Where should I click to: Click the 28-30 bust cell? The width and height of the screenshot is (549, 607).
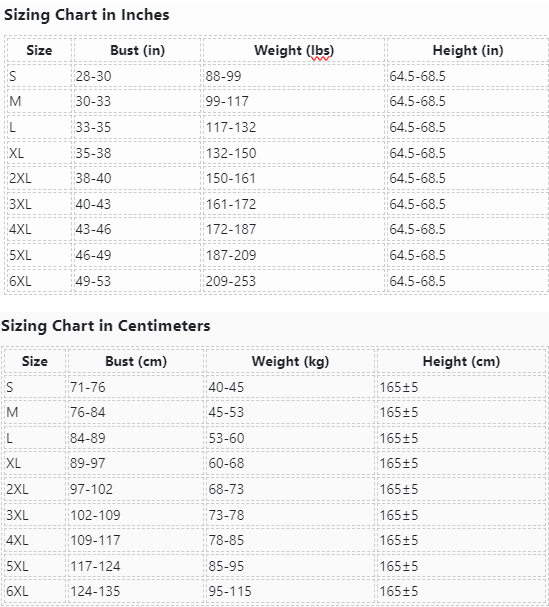[x=137, y=76]
